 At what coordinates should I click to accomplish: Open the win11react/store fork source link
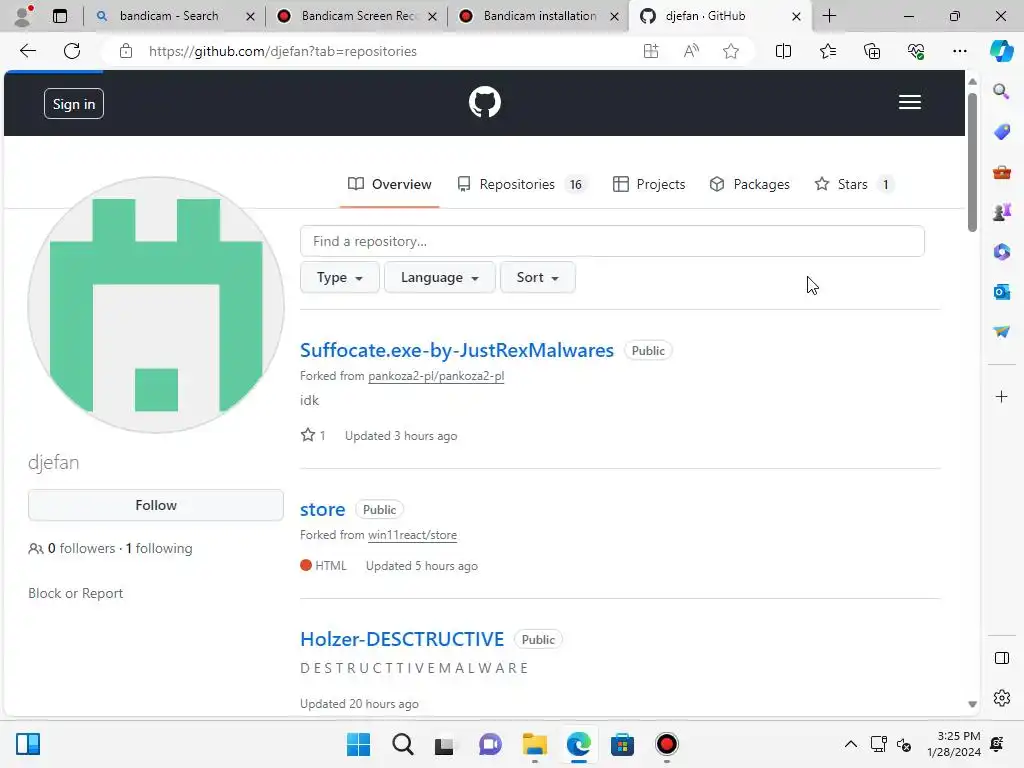coord(412,535)
